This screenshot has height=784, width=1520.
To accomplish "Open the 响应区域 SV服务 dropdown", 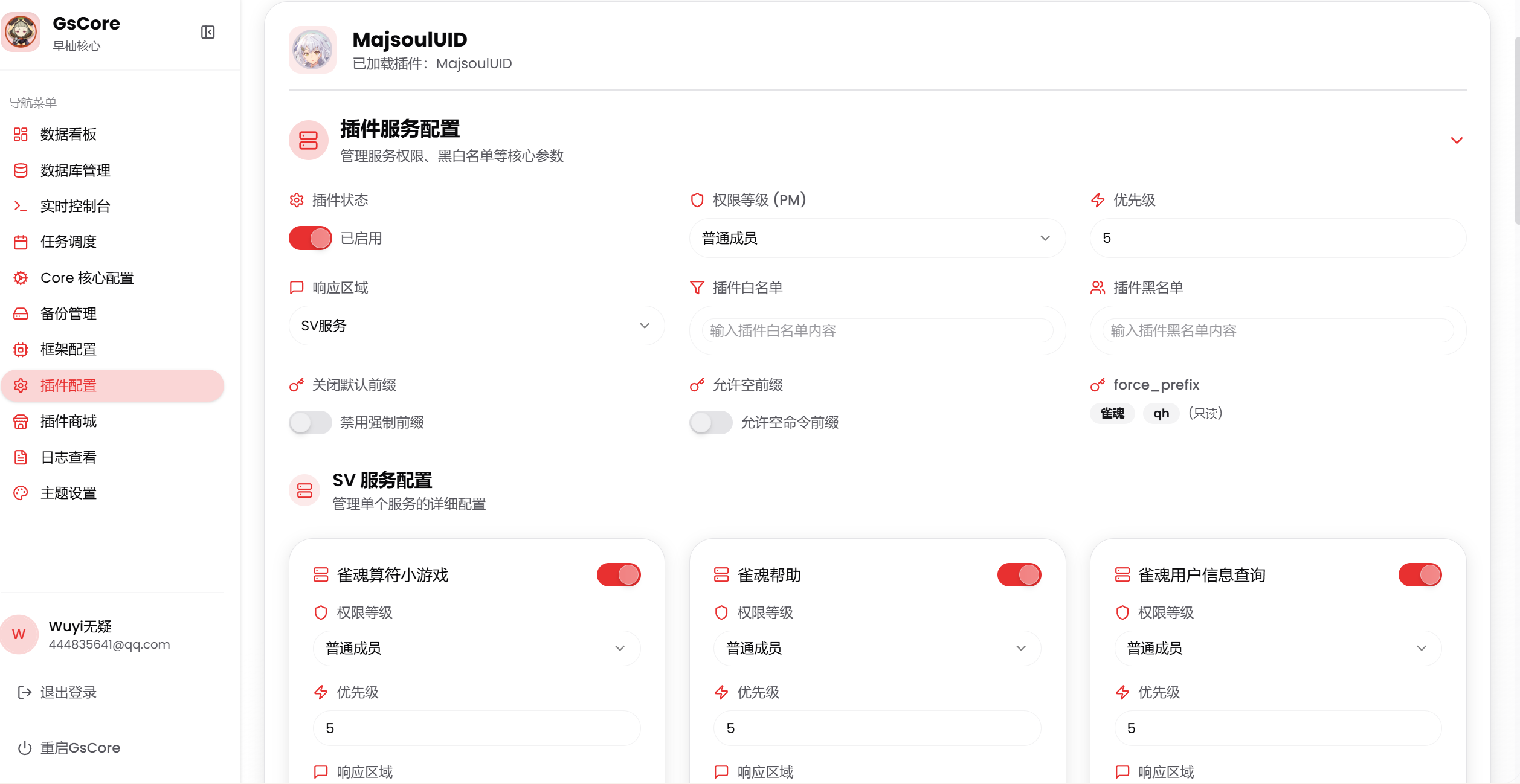I will (476, 326).
